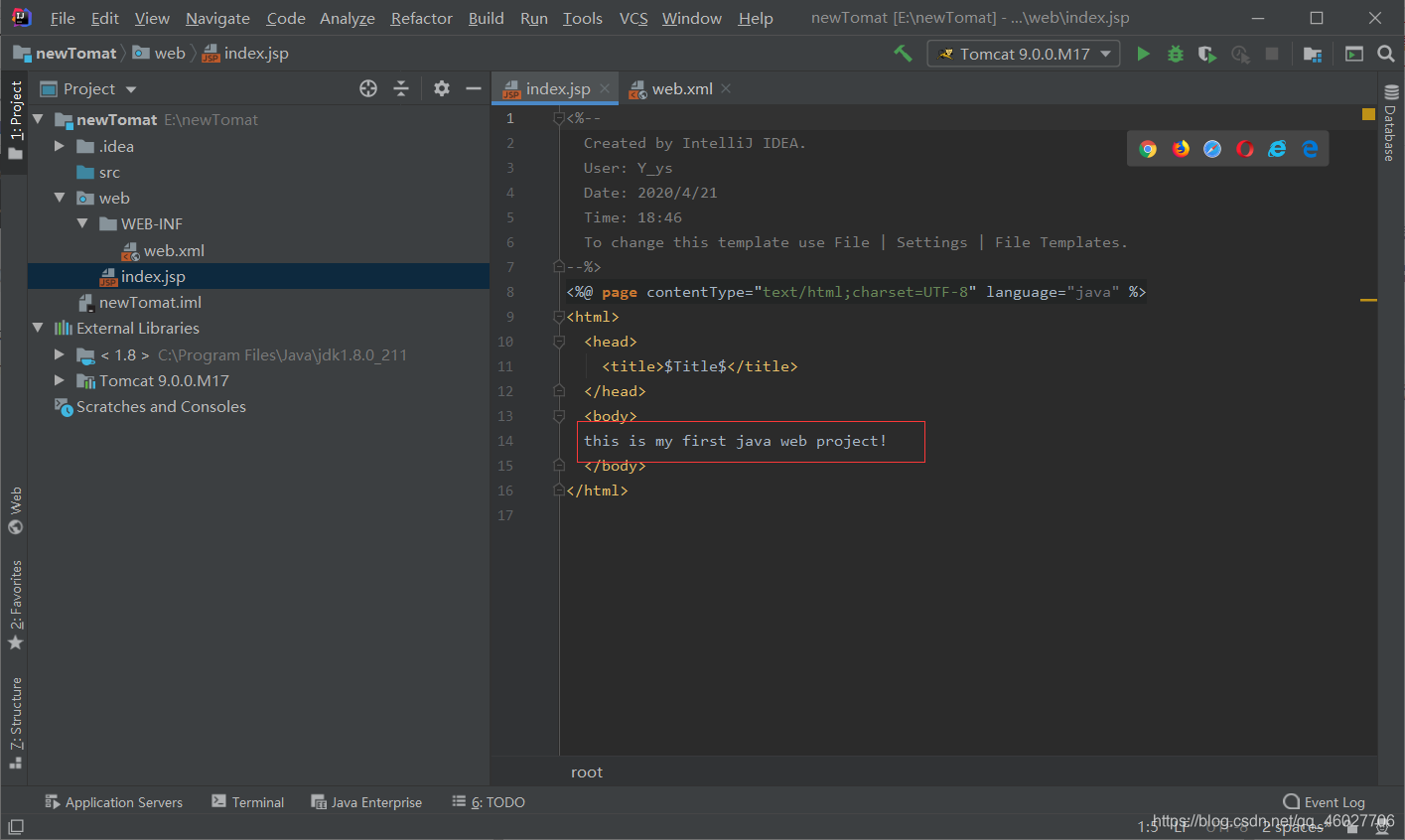Open the Event Log
The height and width of the screenshot is (840, 1405).
point(1325,802)
